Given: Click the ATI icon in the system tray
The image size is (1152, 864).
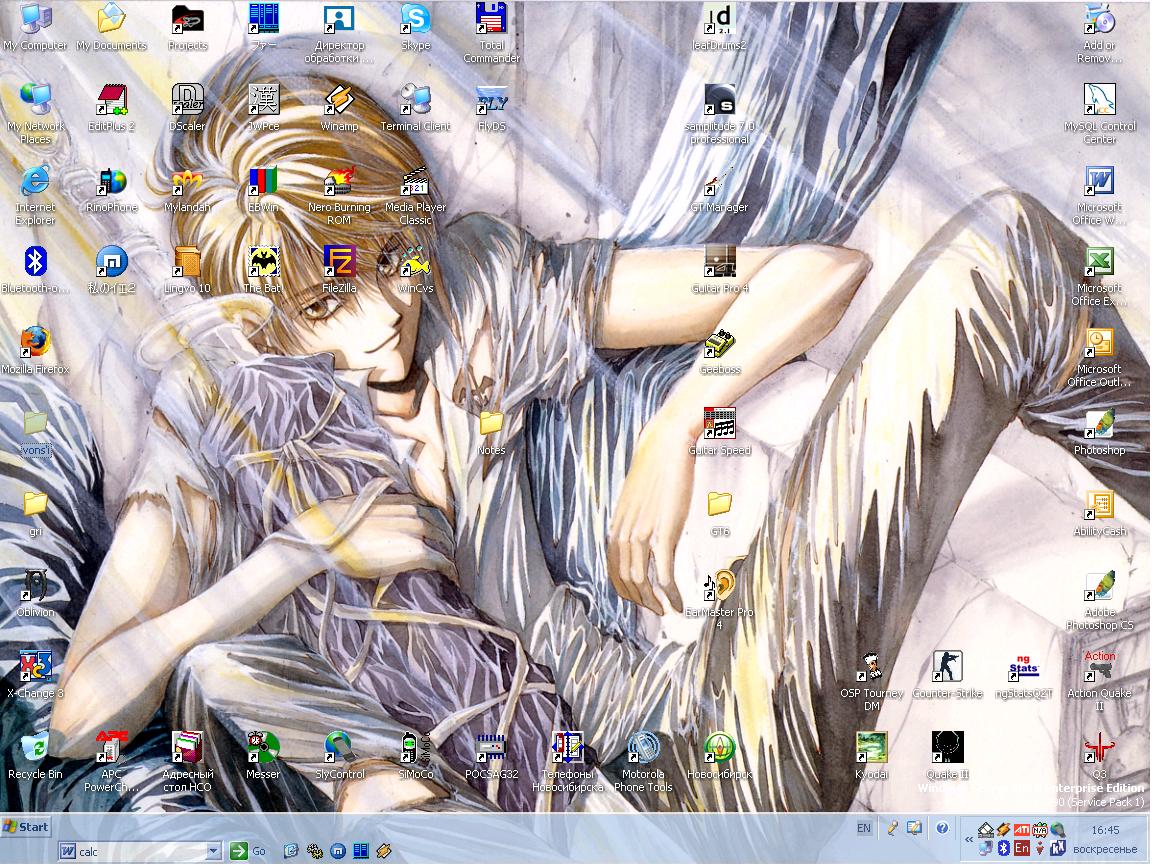Looking at the screenshot, I should coord(1021,830).
